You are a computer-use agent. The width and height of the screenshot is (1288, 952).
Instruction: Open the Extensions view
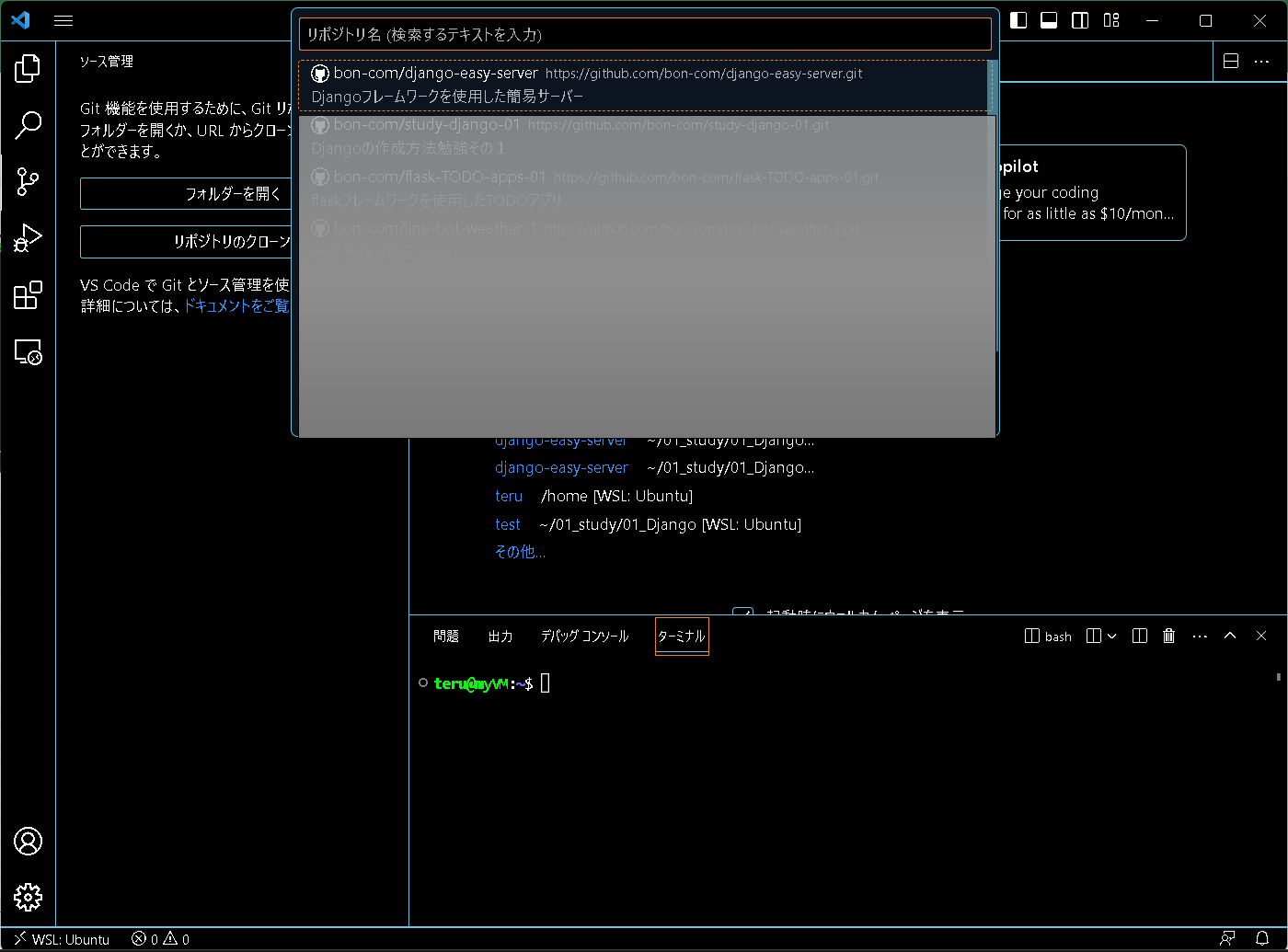pyautogui.click(x=28, y=295)
